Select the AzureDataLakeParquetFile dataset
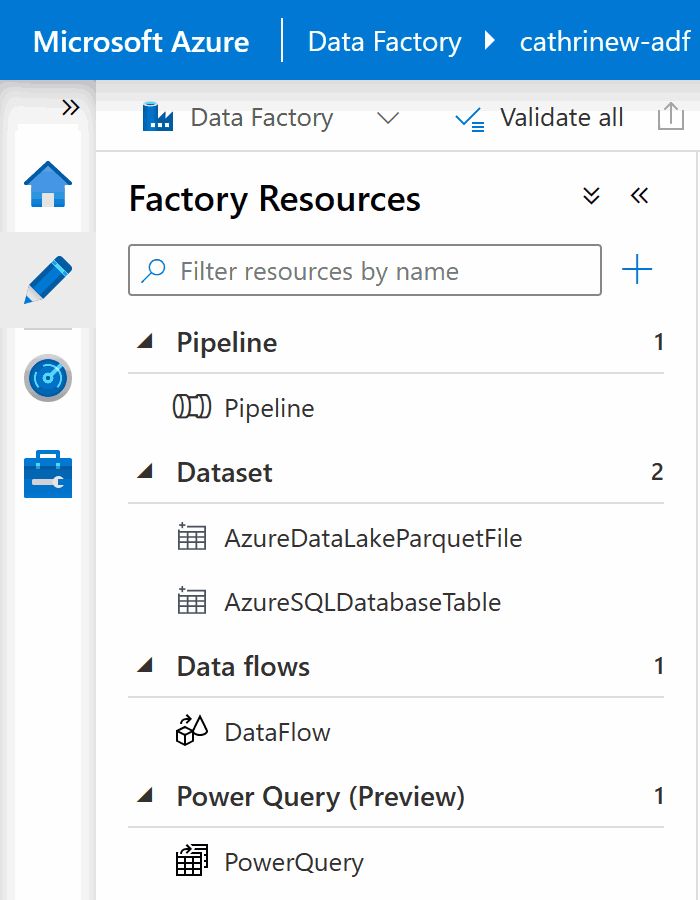700x900 pixels. click(x=372, y=538)
